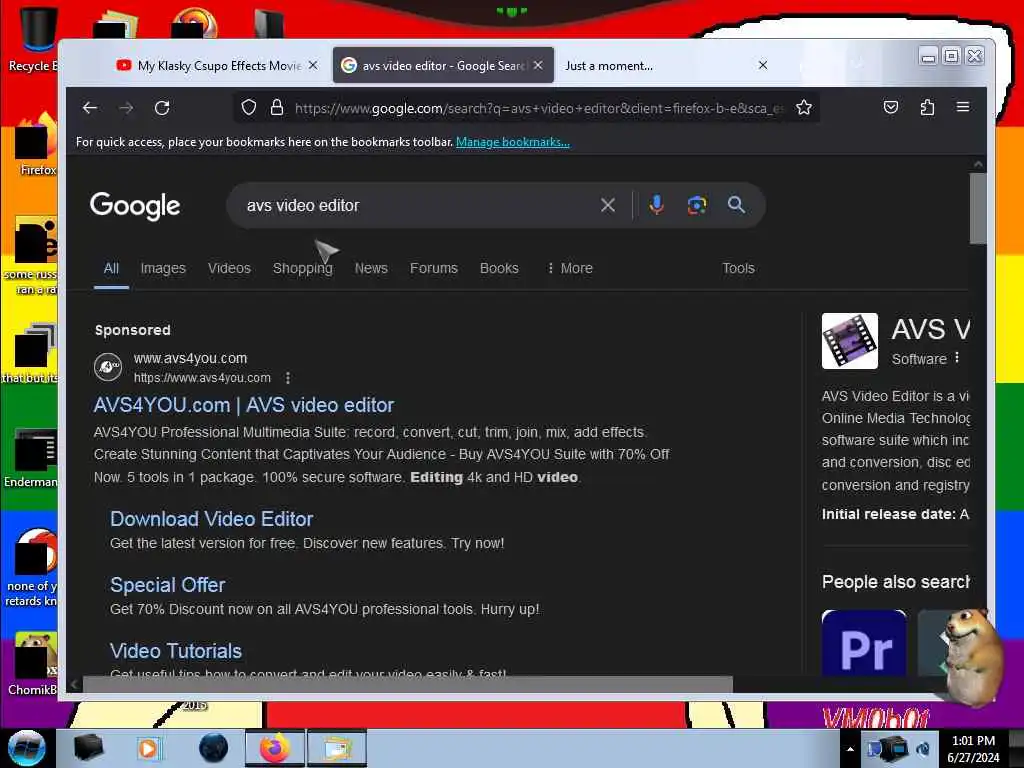Open the News results tab
Image resolution: width=1024 pixels, height=768 pixels.
click(371, 268)
